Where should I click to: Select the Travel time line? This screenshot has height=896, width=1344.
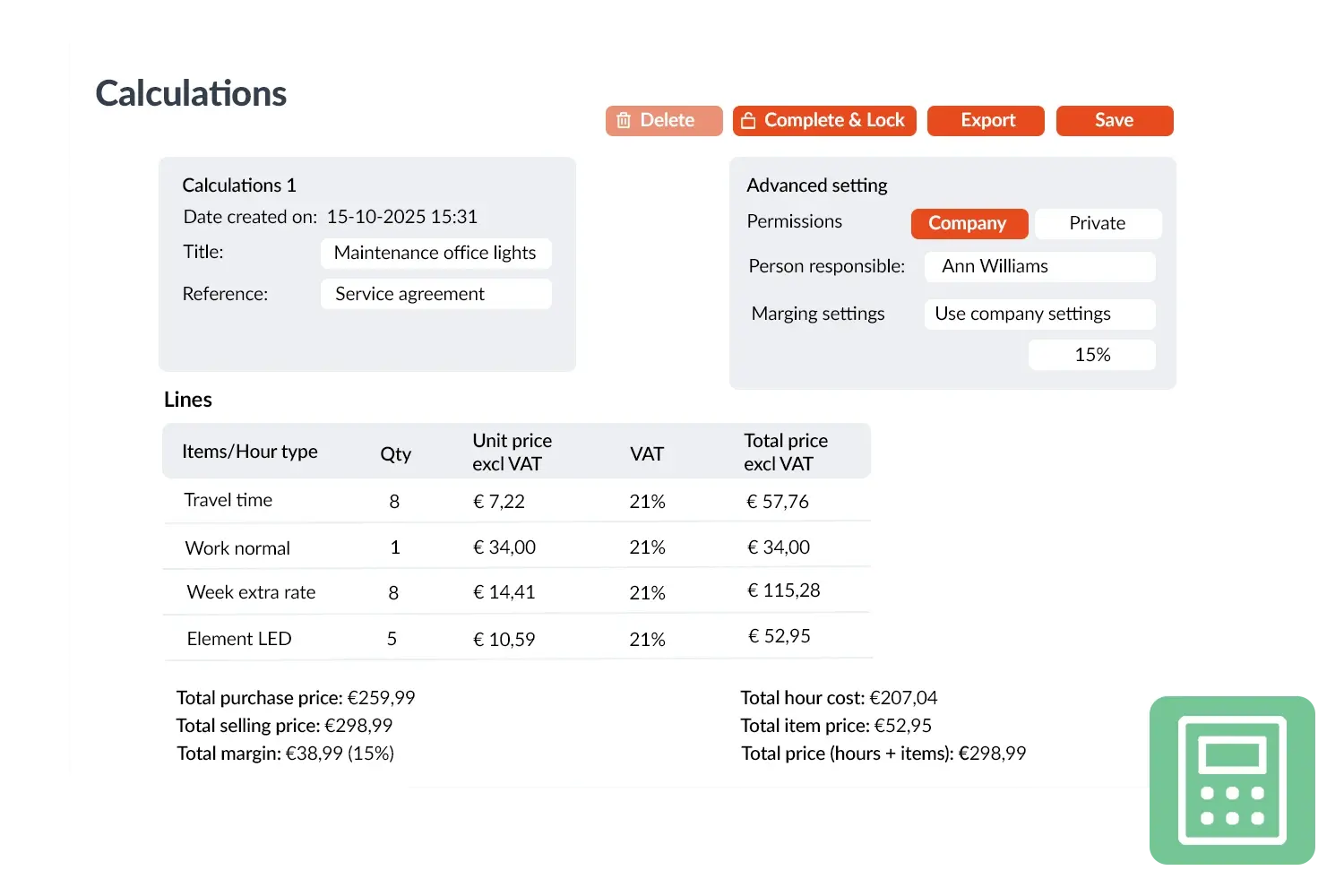click(x=228, y=500)
